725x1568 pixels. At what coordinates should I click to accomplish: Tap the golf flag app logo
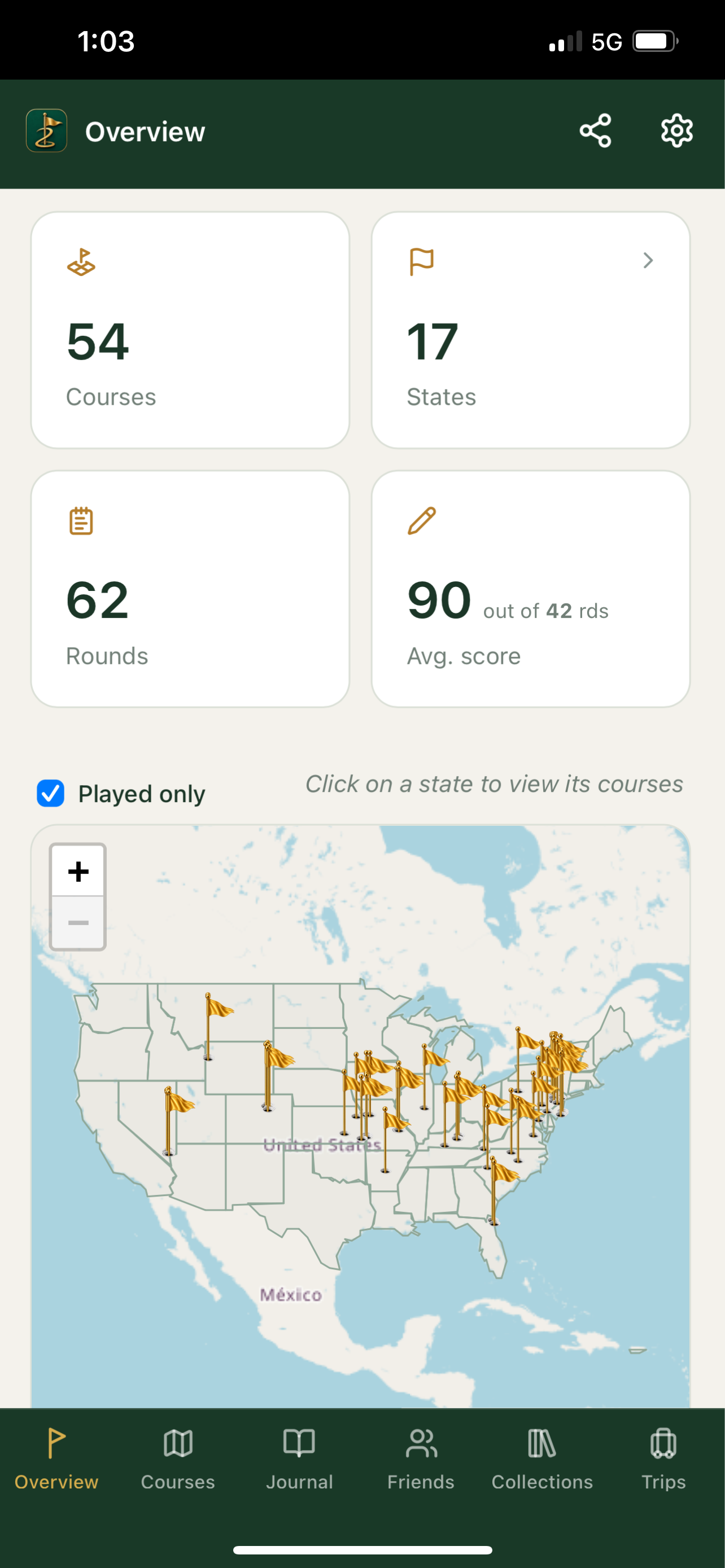pyautogui.click(x=47, y=131)
